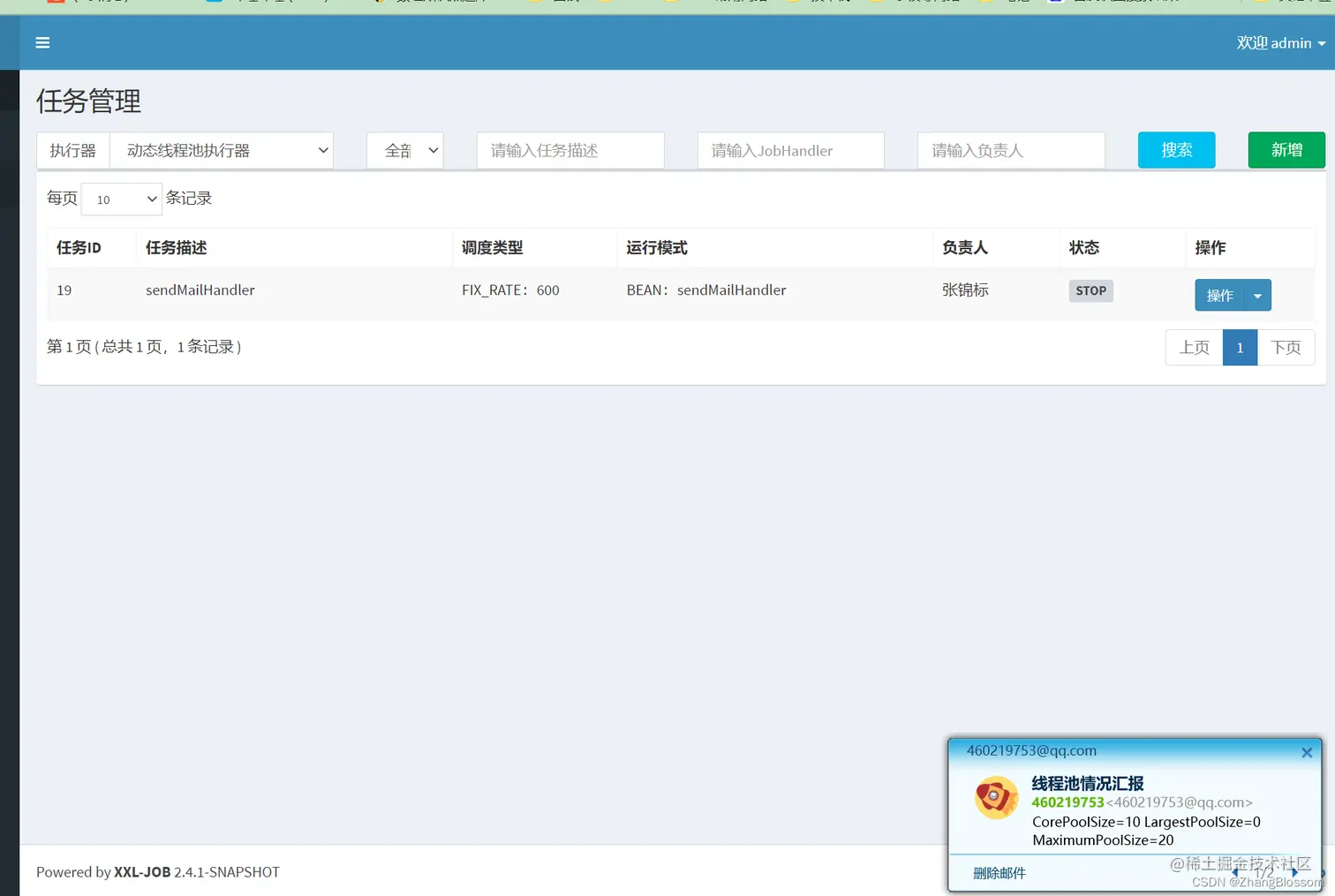Image resolution: width=1335 pixels, height=896 pixels.
Task: Open the 线程池情况汇报 mail title
Action: 1088,783
